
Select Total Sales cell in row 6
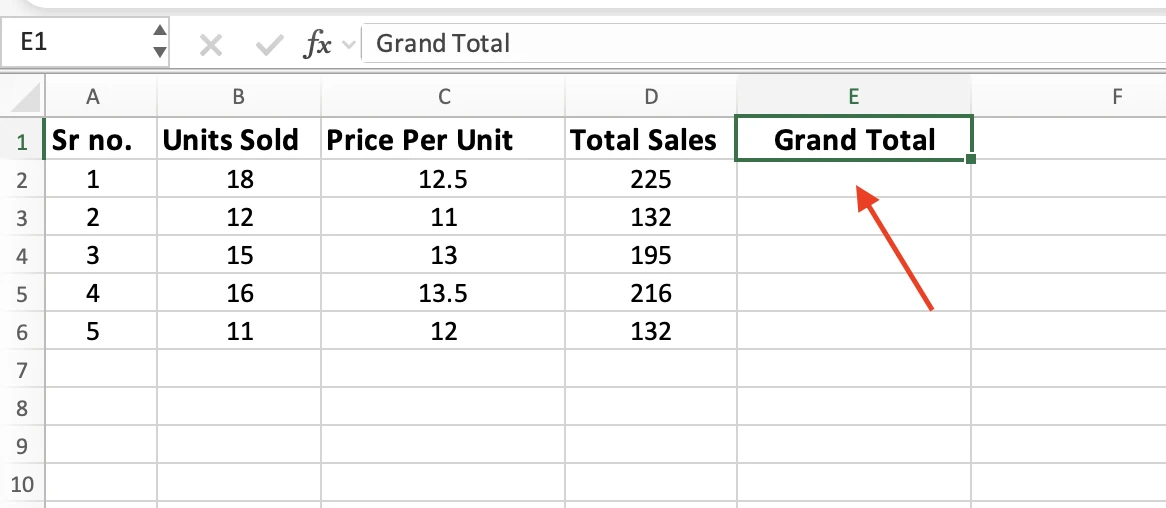point(651,331)
